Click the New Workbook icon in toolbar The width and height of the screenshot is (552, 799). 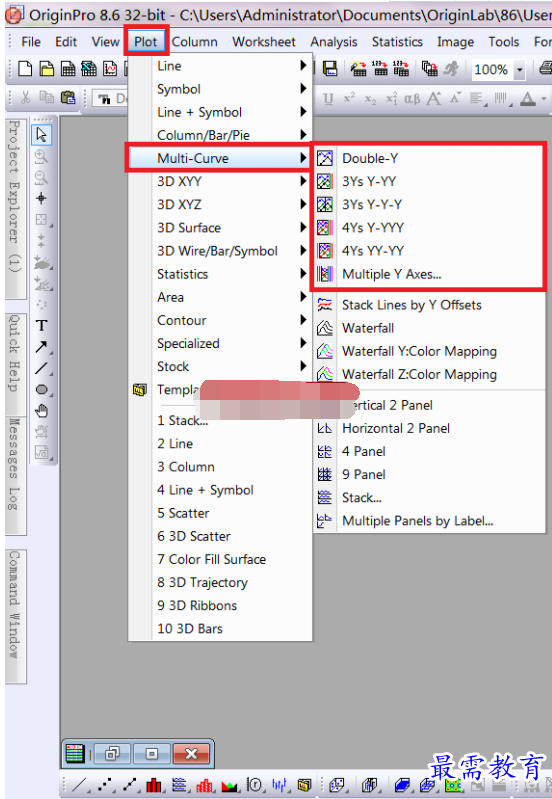[68, 68]
